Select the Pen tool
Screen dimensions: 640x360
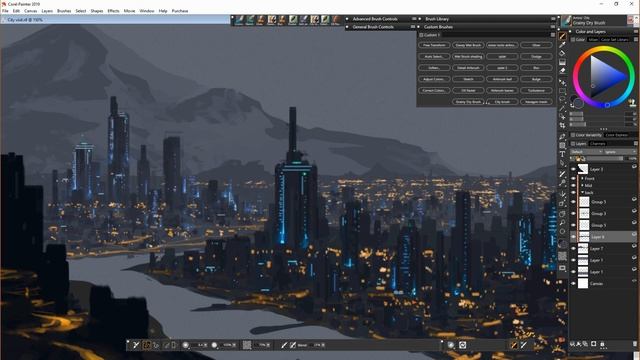tap(562, 137)
